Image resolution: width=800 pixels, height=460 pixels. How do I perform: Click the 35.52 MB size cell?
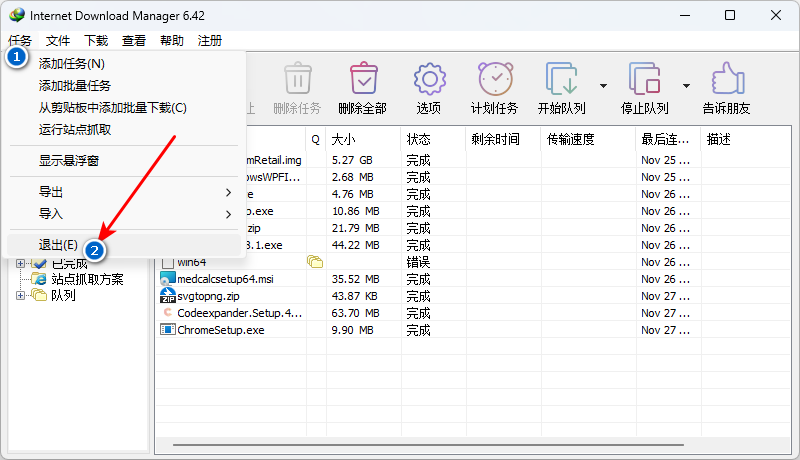(x=355, y=279)
